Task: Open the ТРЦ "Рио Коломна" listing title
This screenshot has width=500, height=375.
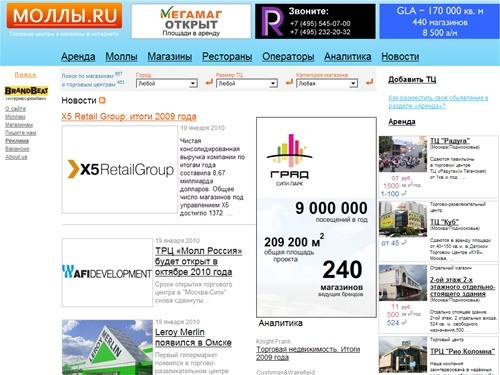Action: tap(462, 351)
